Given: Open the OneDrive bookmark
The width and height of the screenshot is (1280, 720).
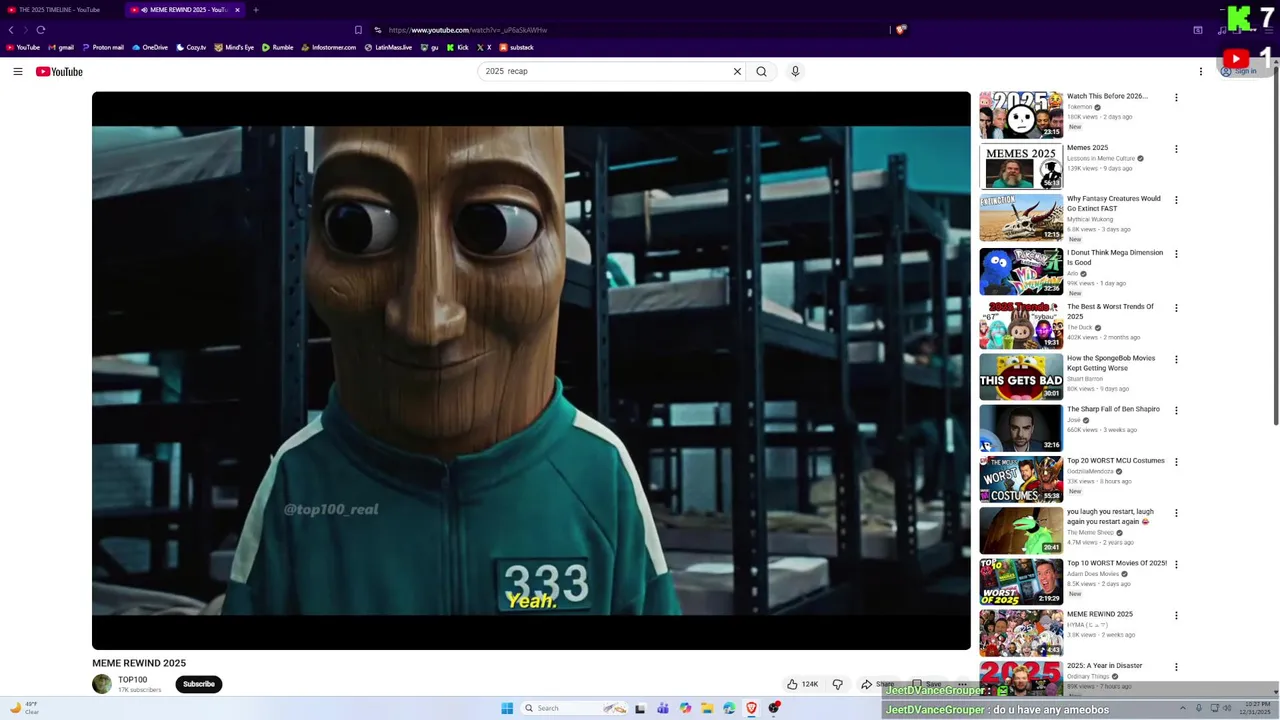Looking at the screenshot, I should 150,47.
